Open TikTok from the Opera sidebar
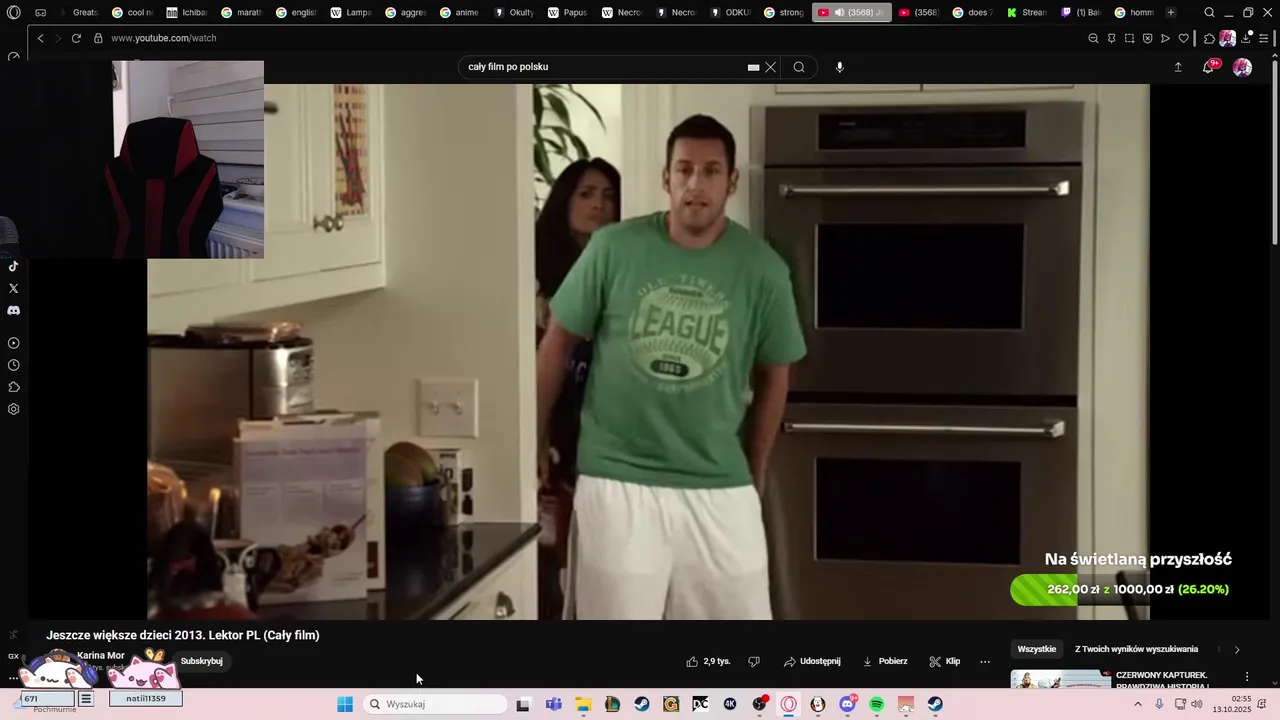Viewport: 1280px width, 720px height. click(x=14, y=266)
